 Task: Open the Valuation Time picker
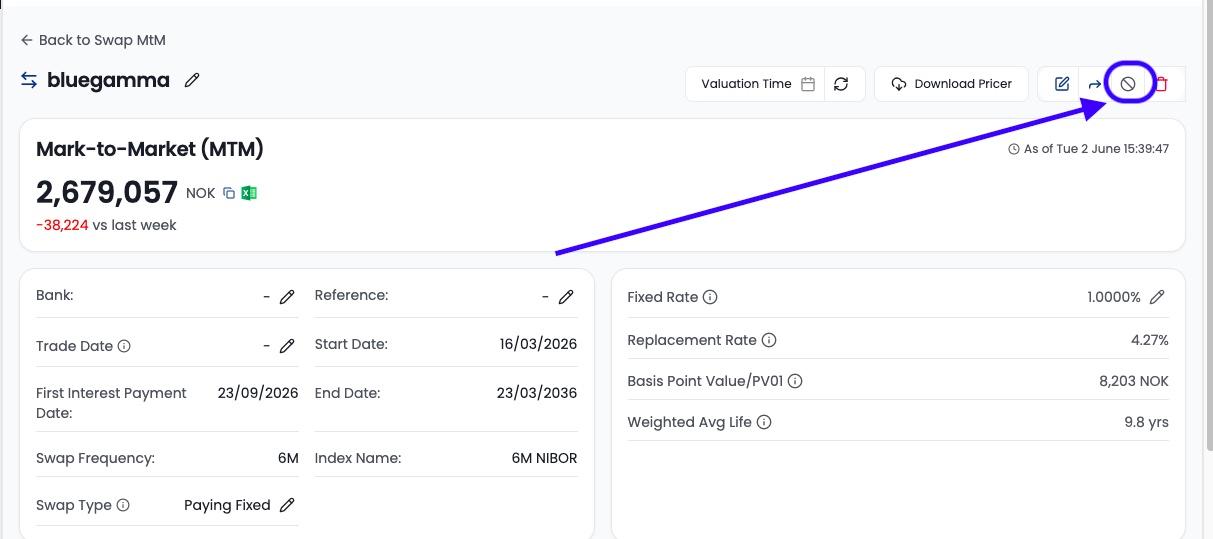[x=756, y=84]
